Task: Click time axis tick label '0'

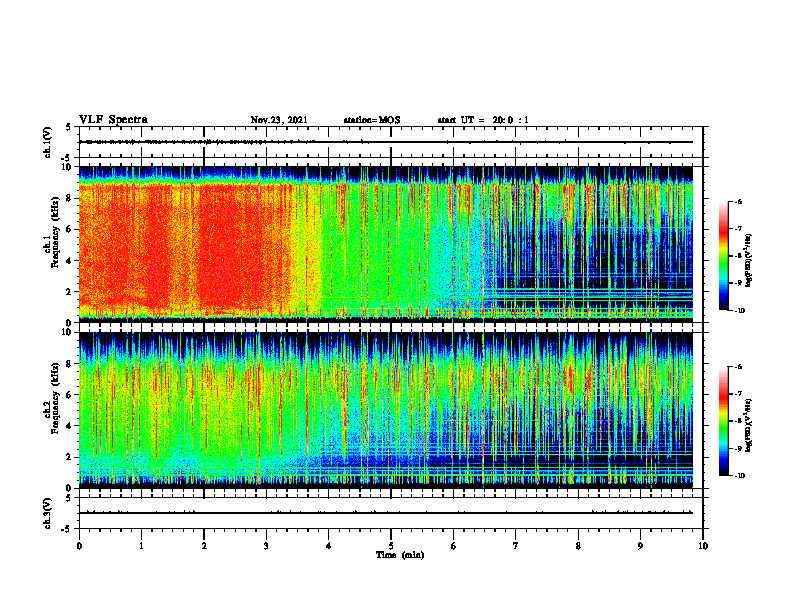Action: point(79,546)
